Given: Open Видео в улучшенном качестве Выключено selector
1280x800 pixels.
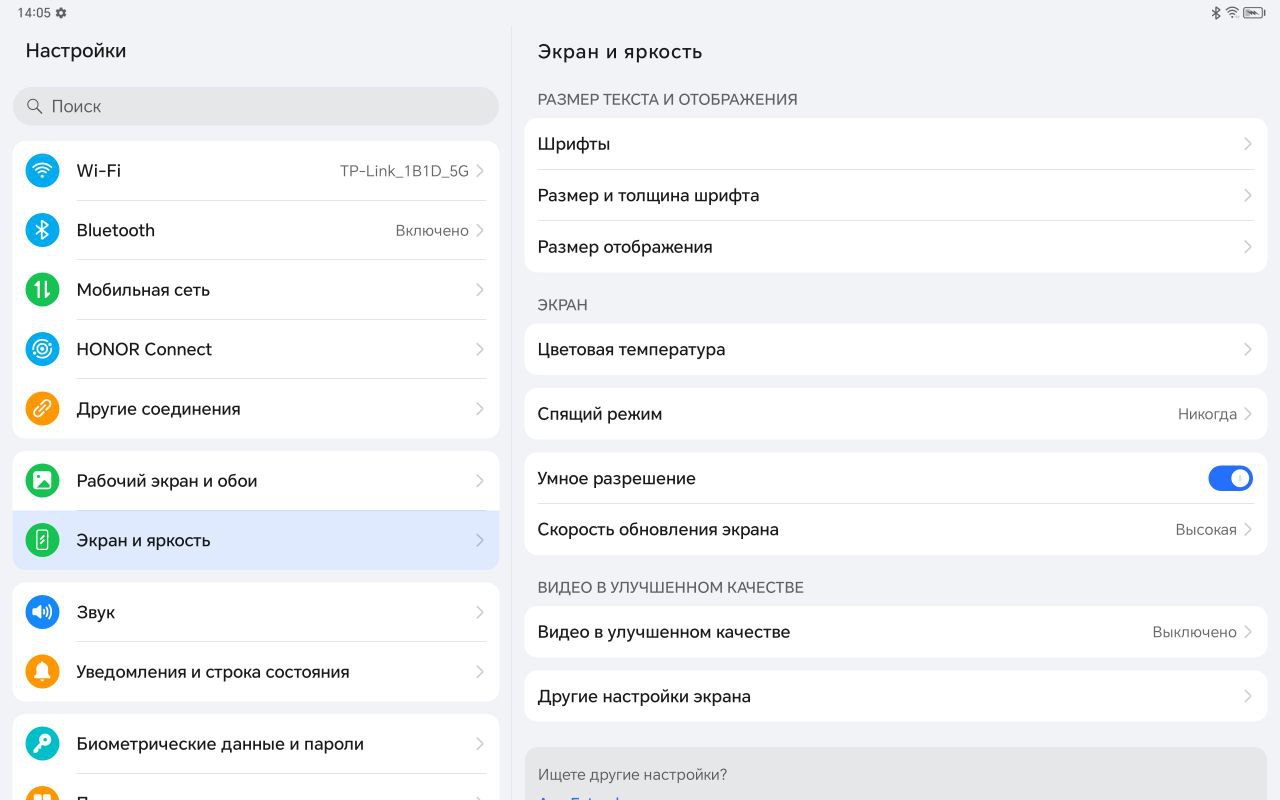Looking at the screenshot, I should (1203, 632).
